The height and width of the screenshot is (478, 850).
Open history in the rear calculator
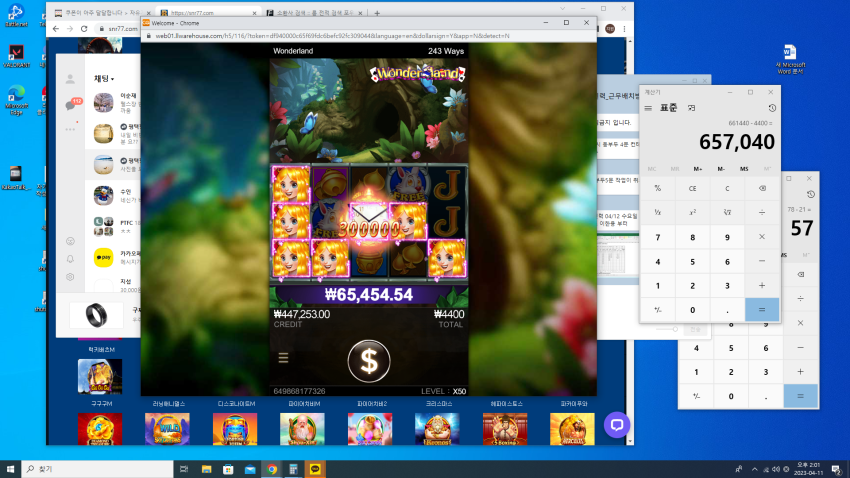click(810, 195)
